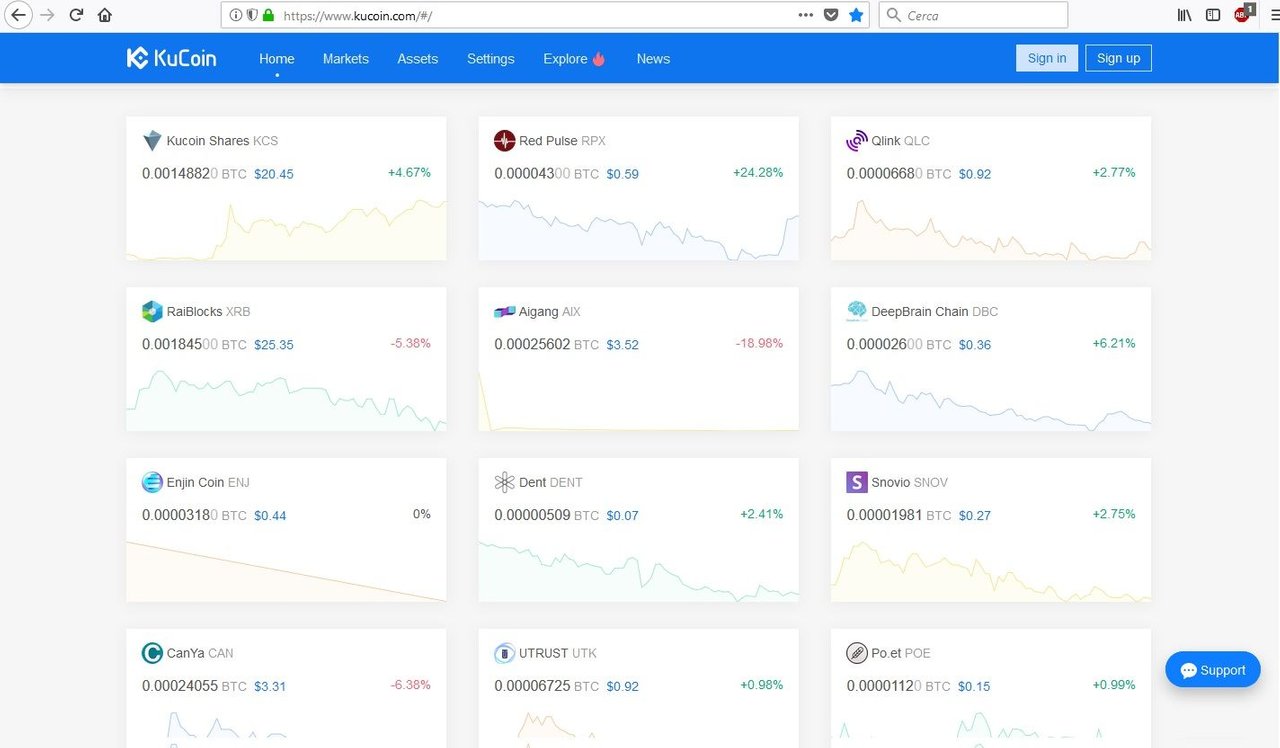Click the Dent DENT coin icon

click(x=504, y=483)
